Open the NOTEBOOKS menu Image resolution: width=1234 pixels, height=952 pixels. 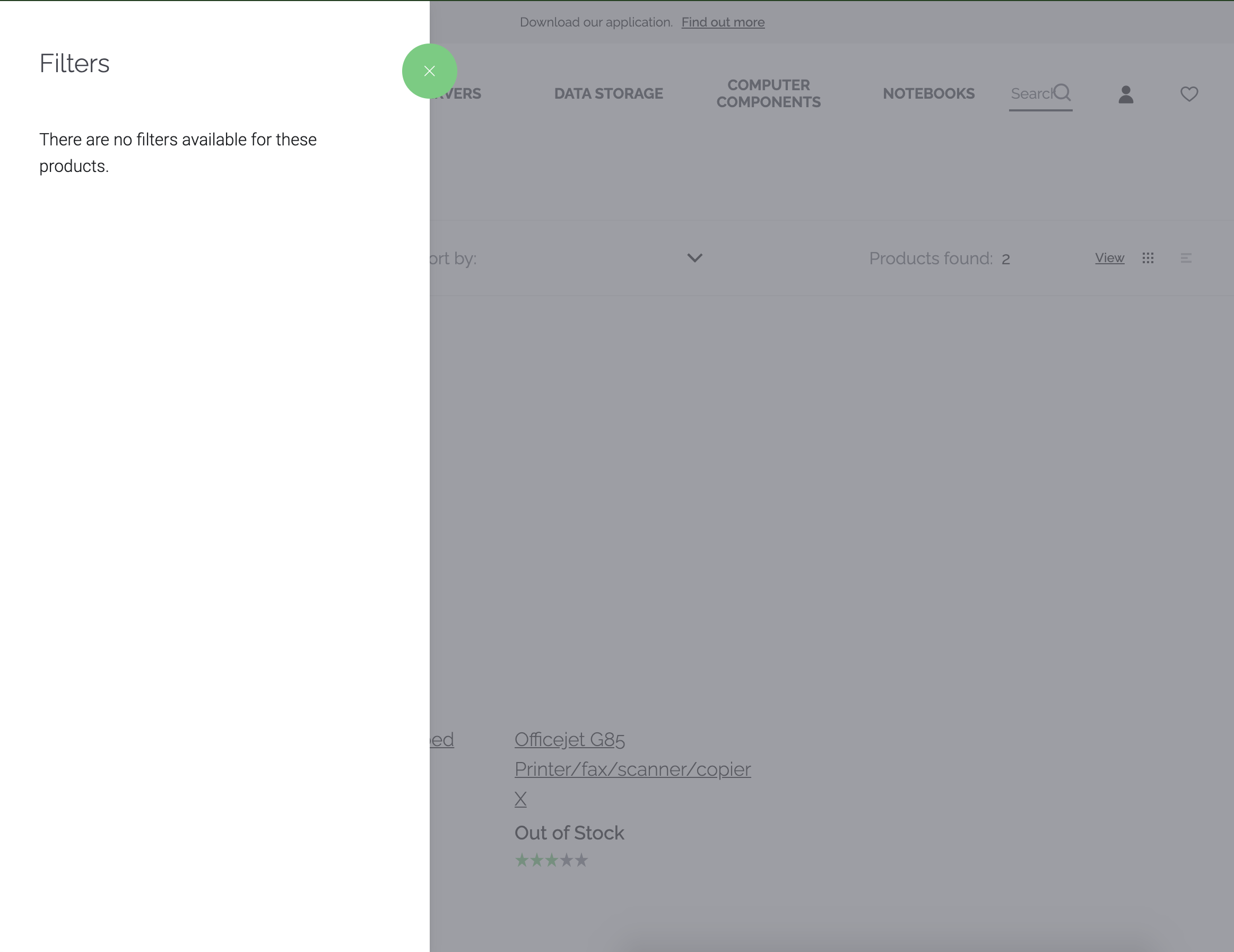tap(928, 93)
